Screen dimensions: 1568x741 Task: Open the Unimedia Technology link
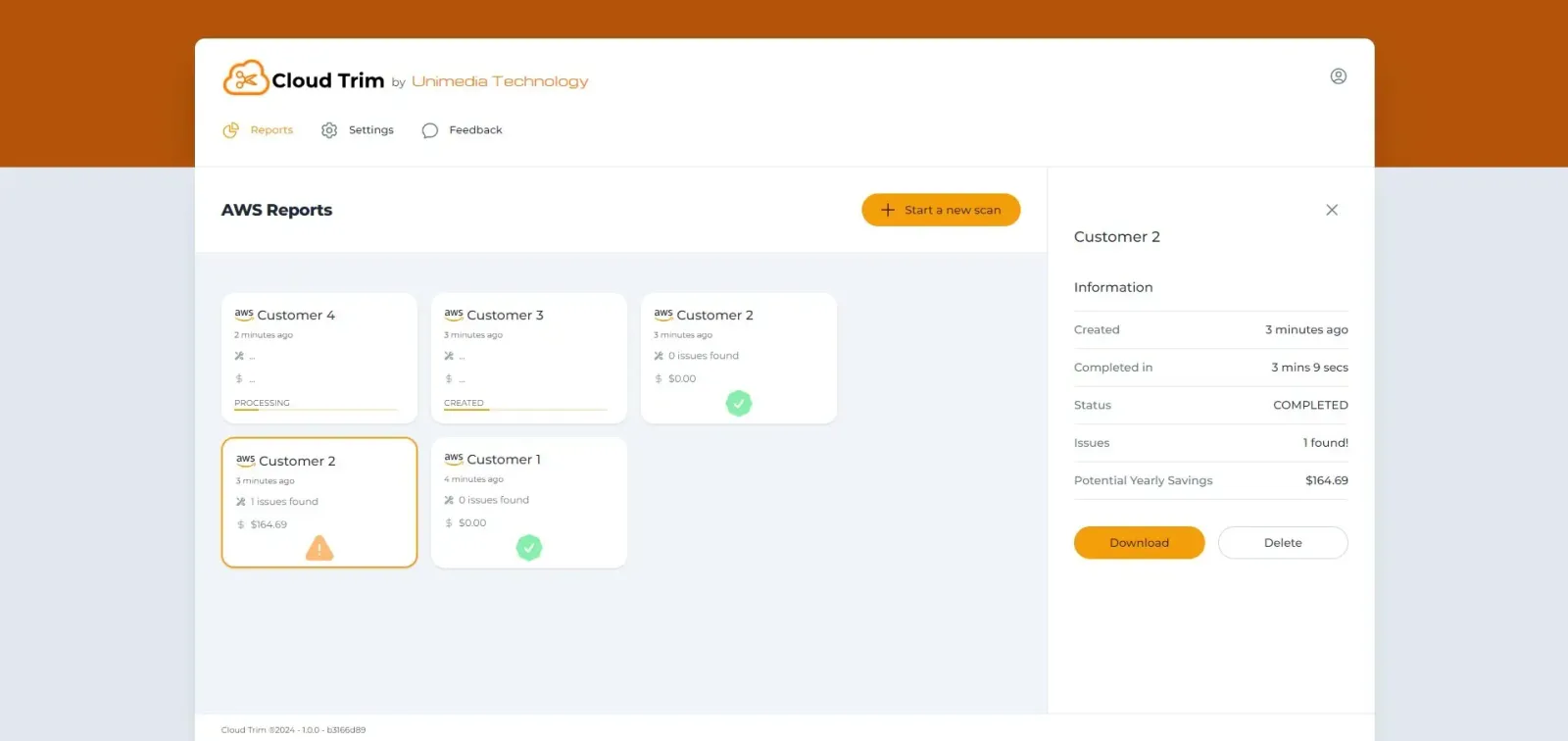500,81
